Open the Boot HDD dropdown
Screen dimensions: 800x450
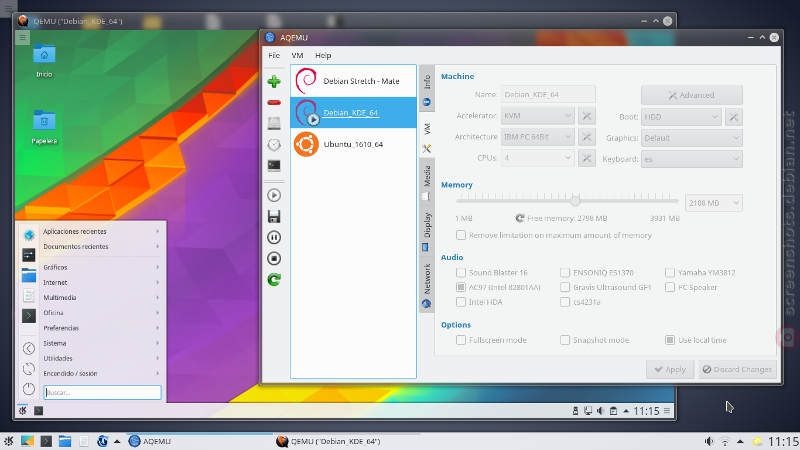coord(681,117)
